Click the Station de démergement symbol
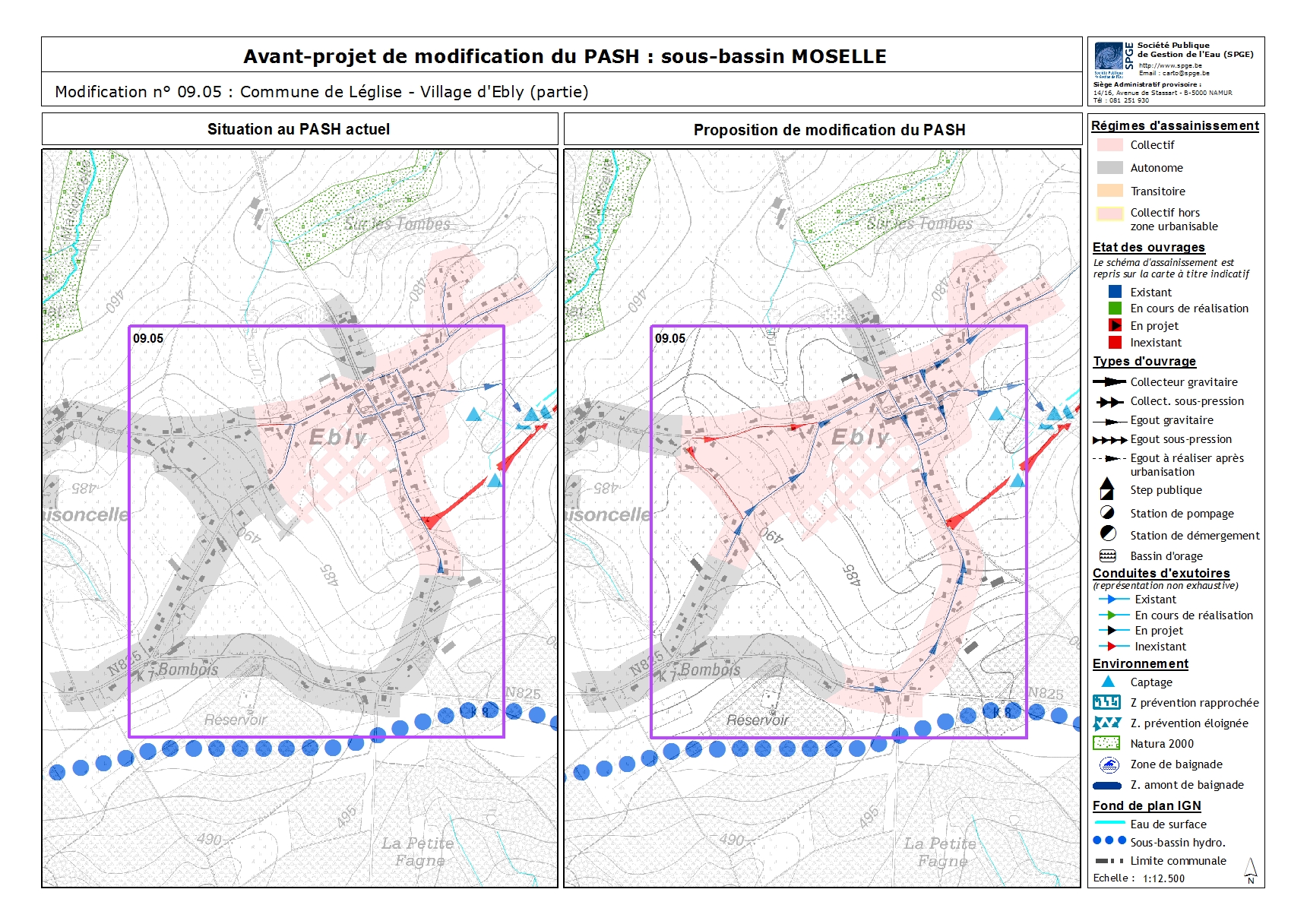 (x=1108, y=534)
